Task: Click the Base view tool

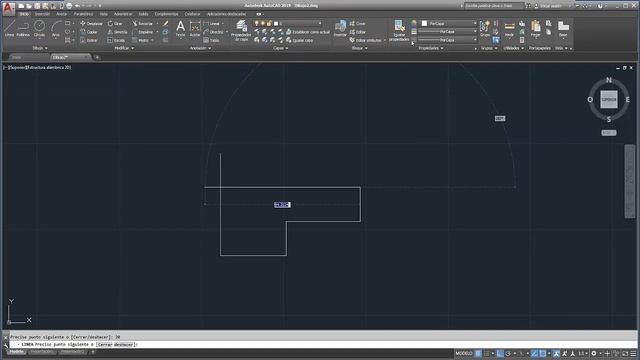Action: point(563,29)
